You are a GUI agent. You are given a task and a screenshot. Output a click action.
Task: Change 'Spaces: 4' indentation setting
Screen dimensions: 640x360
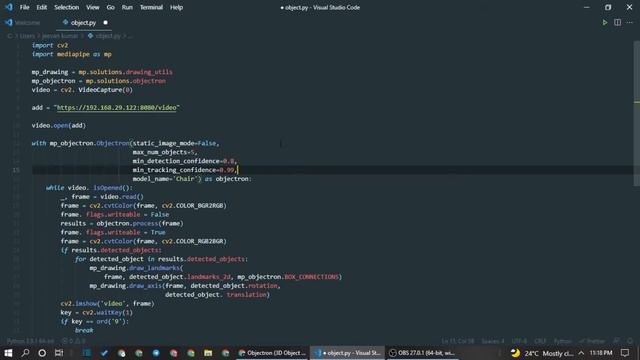pyautogui.click(x=493, y=341)
